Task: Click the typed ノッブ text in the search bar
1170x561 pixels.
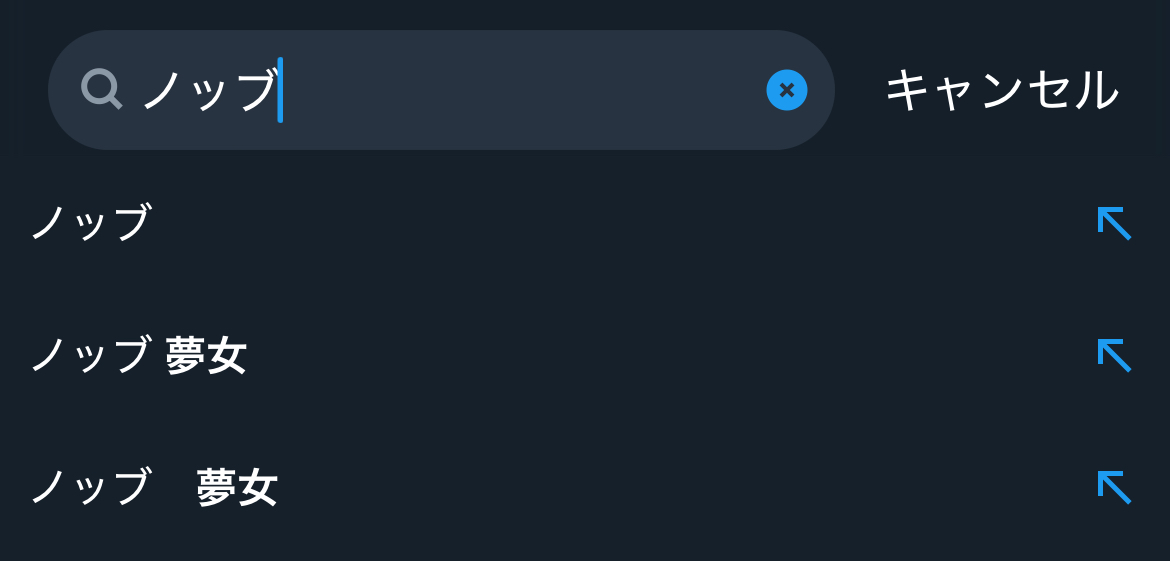Action: coord(208,90)
